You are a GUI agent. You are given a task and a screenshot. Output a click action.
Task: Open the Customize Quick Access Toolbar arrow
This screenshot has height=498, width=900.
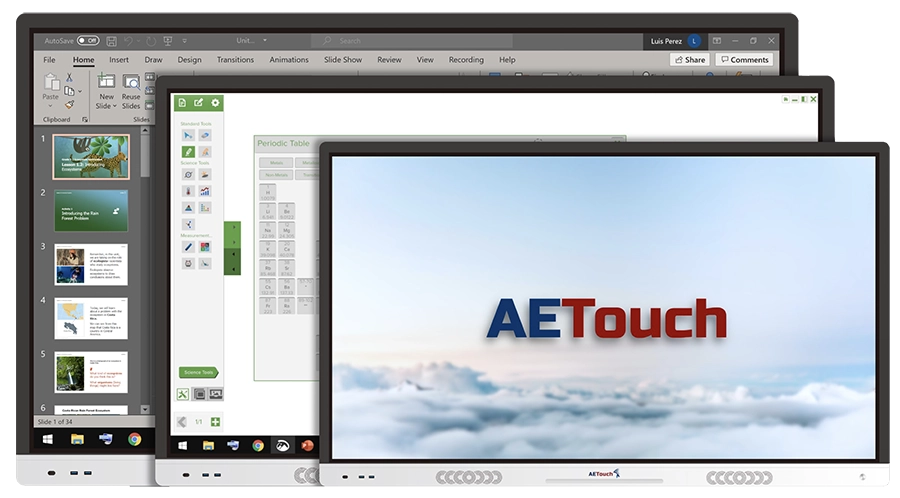pyautogui.click(x=184, y=41)
